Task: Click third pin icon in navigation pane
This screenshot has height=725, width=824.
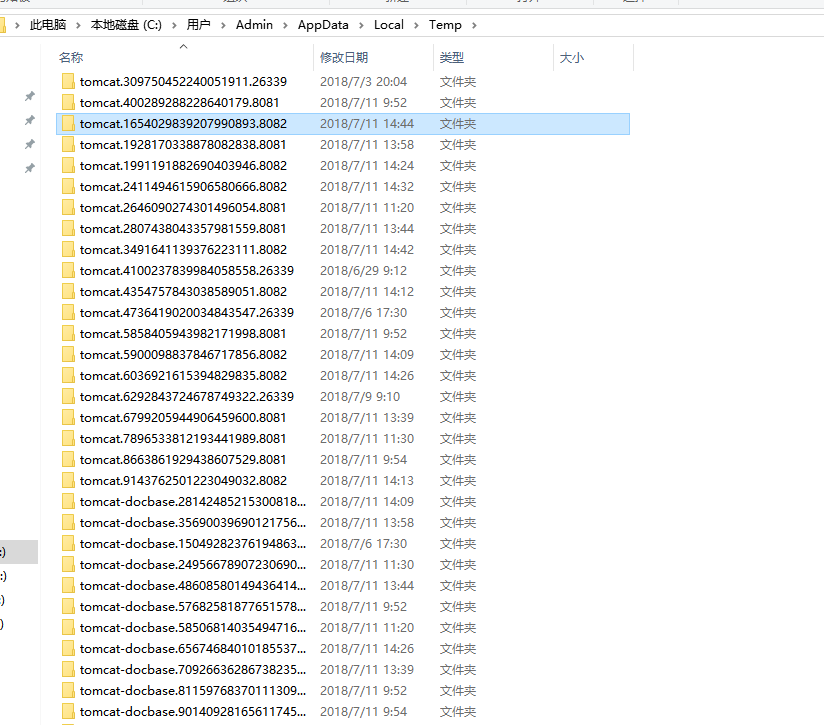Action: [30, 144]
